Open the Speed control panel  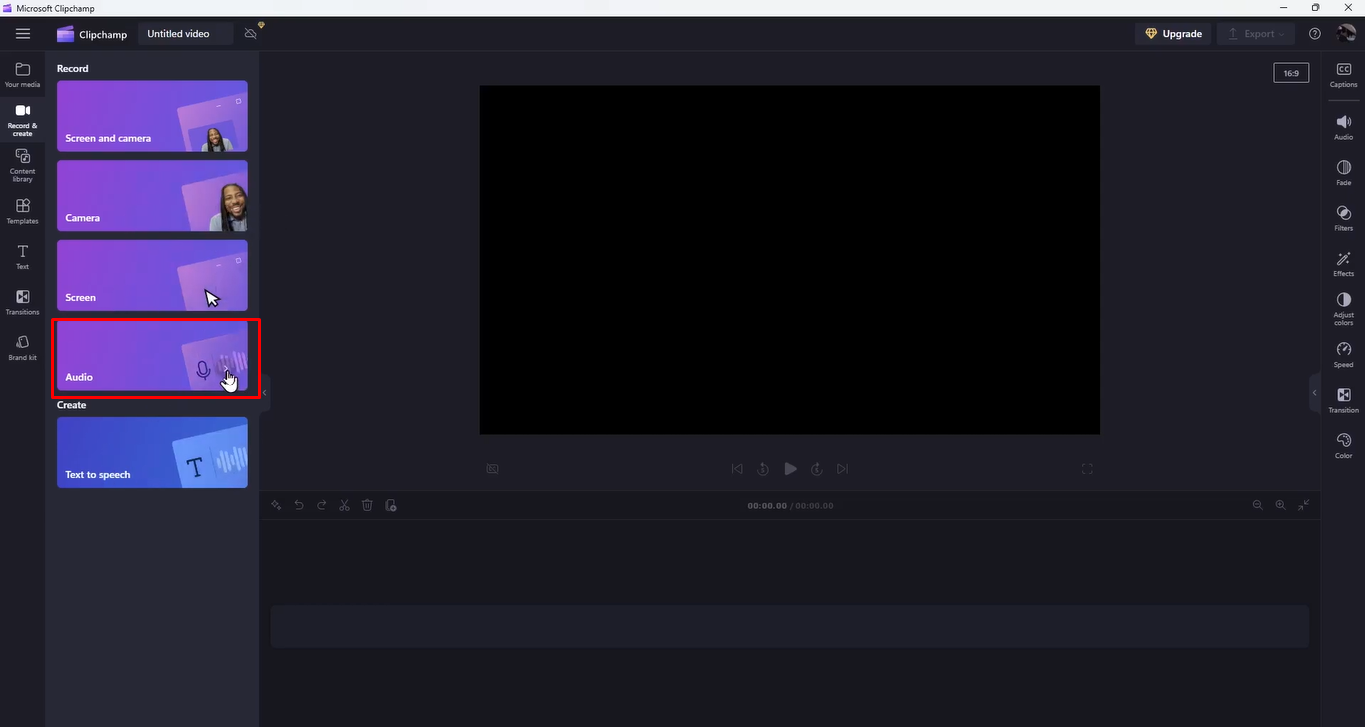pyautogui.click(x=1343, y=355)
